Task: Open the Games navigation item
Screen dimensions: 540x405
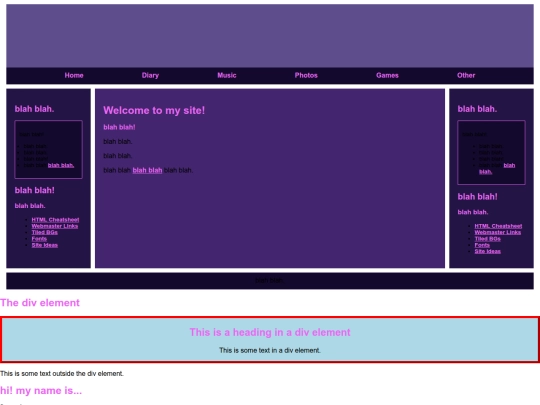Action: (x=387, y=75)
